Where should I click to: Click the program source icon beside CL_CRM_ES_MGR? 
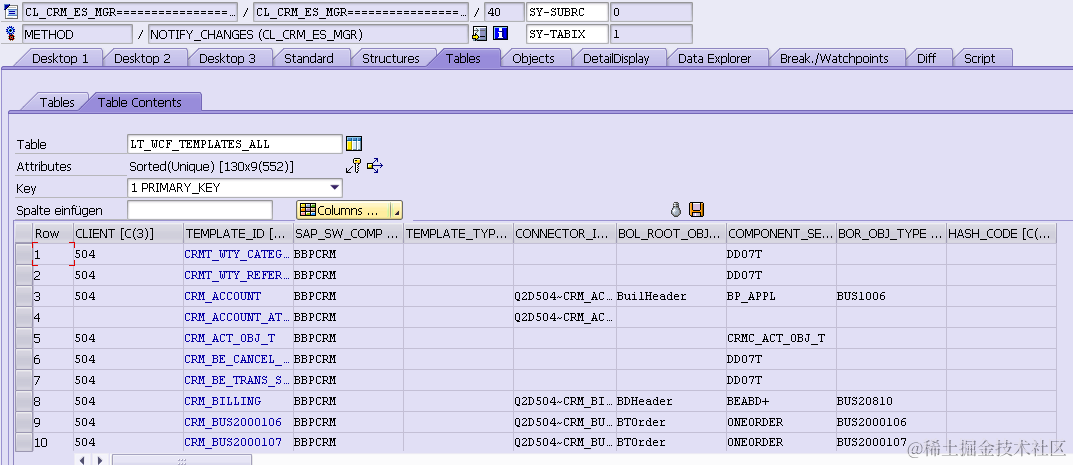click(10, 12)
